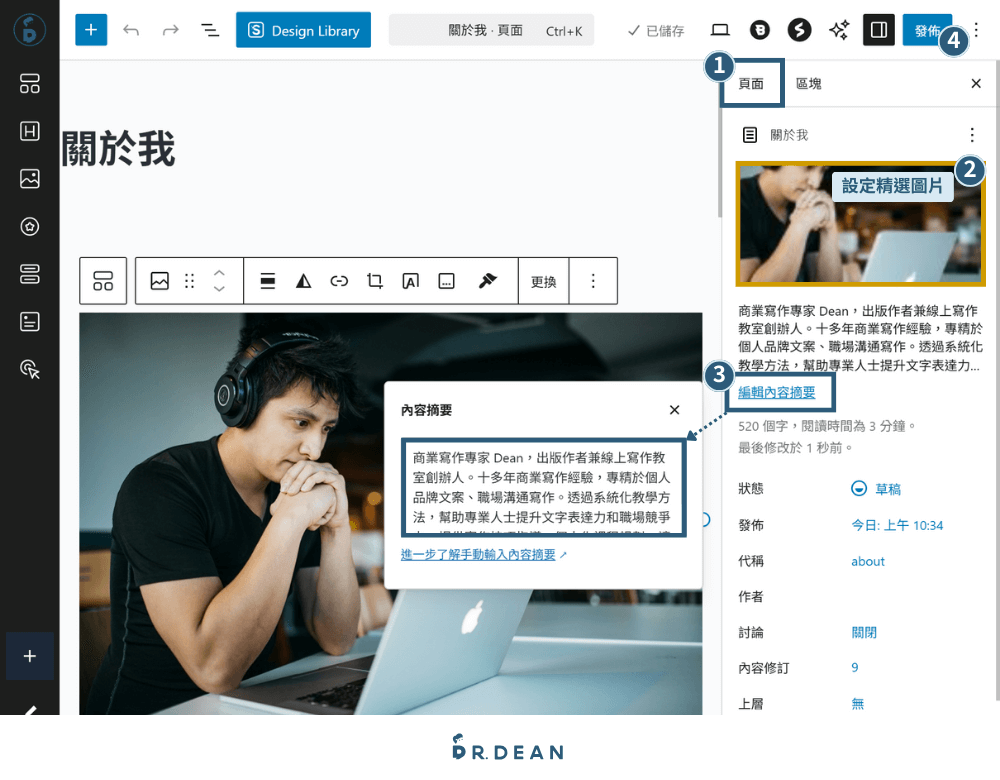Click the site logo in the left sidebar

click(x=29, y=29)
